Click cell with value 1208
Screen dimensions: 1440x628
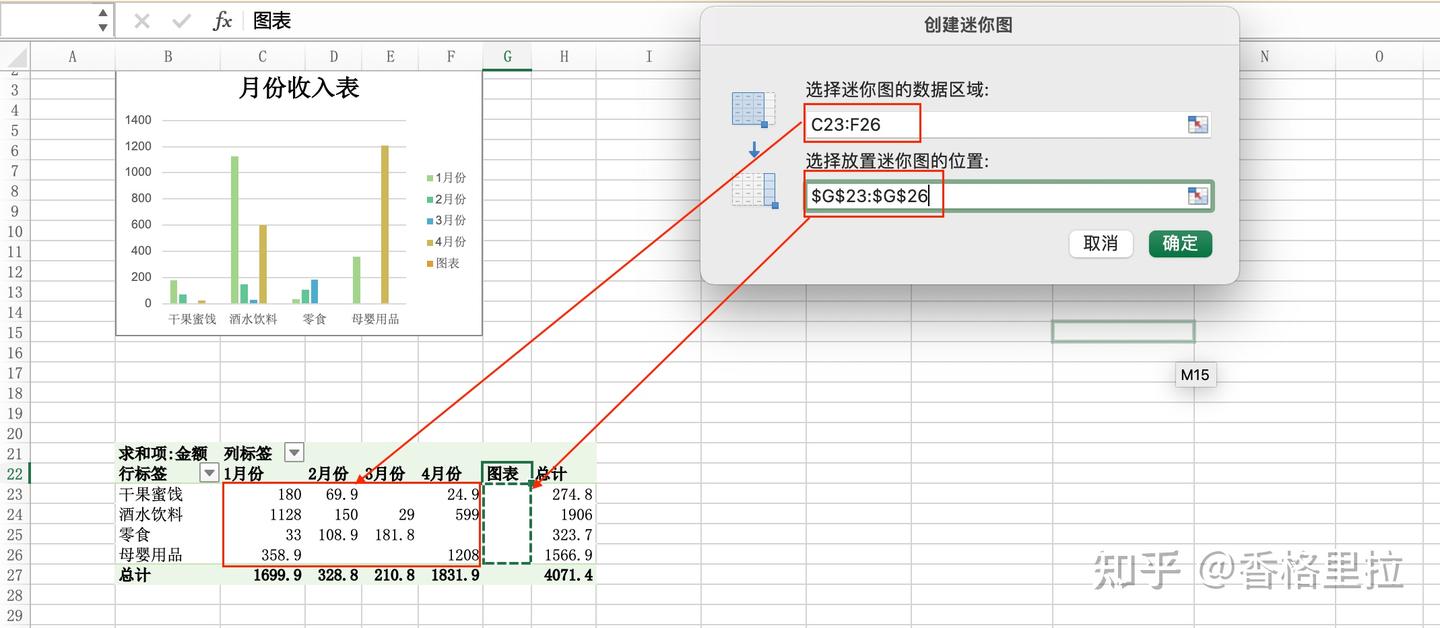[x=451, y=554]
